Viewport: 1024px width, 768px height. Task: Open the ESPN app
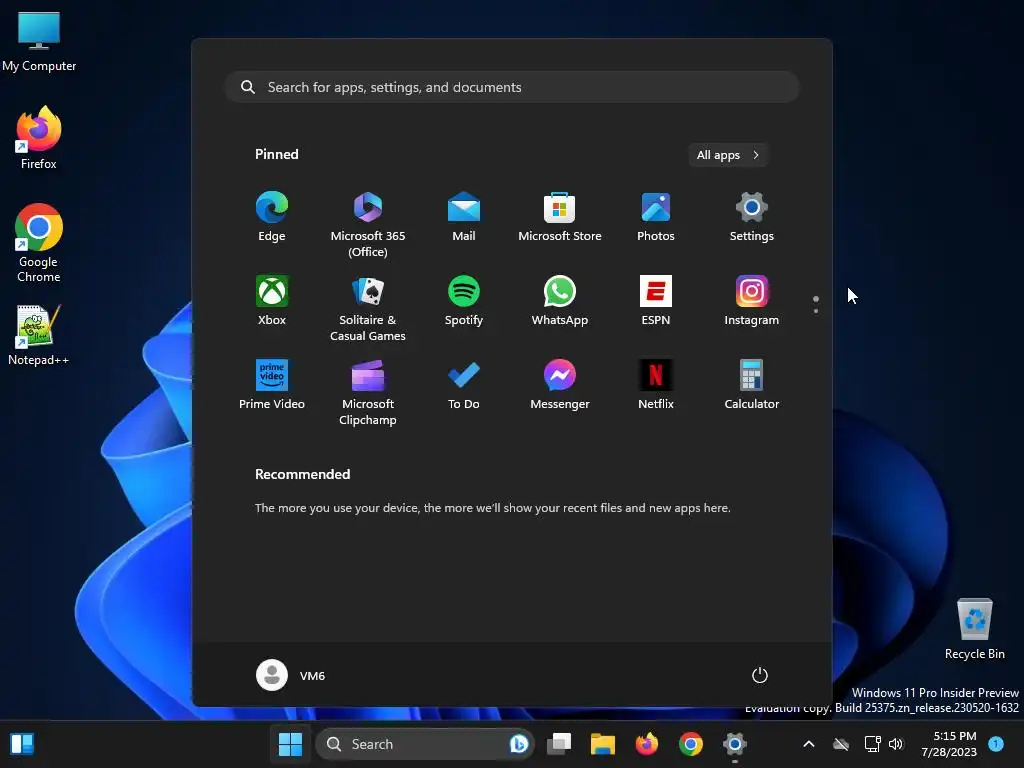click(656, 301)
